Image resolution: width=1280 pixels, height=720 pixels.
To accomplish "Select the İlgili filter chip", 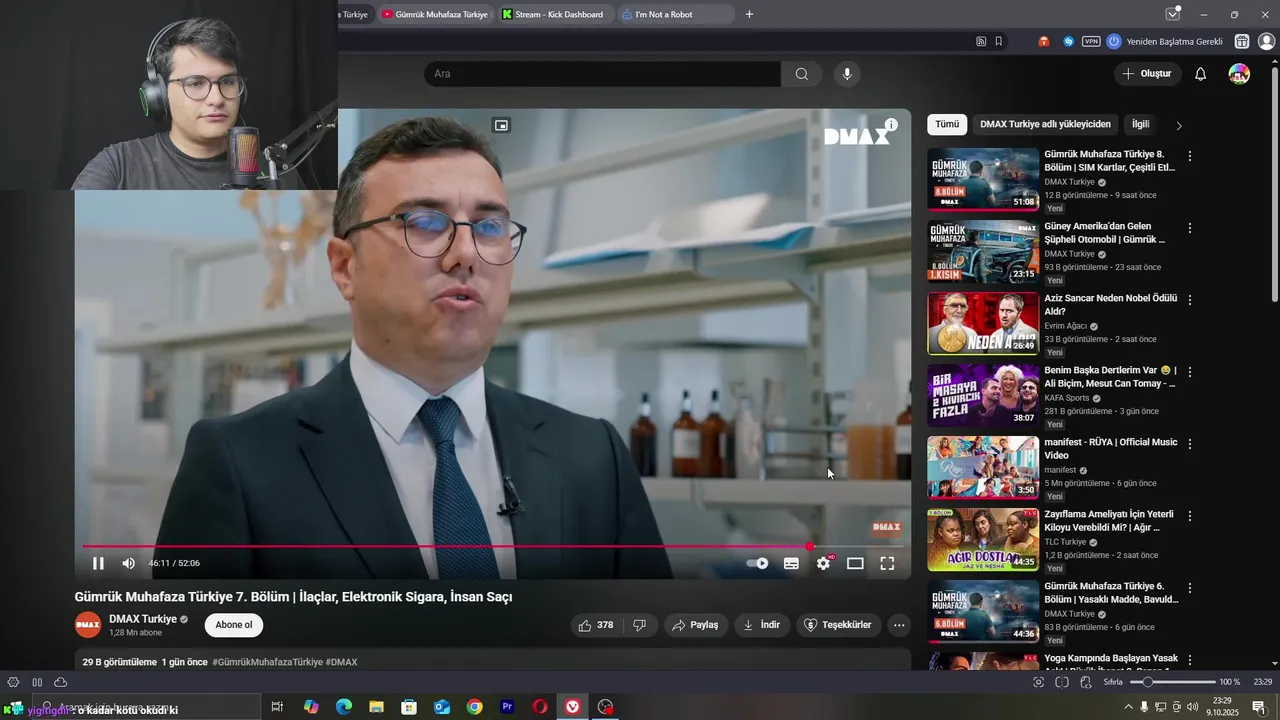I will (1140, 124).
